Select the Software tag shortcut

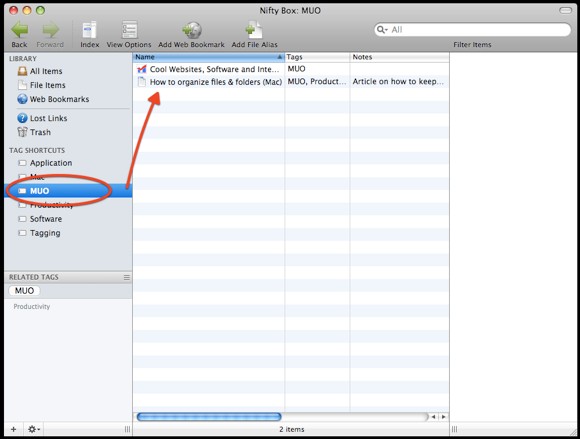click(x=46, y=219)
